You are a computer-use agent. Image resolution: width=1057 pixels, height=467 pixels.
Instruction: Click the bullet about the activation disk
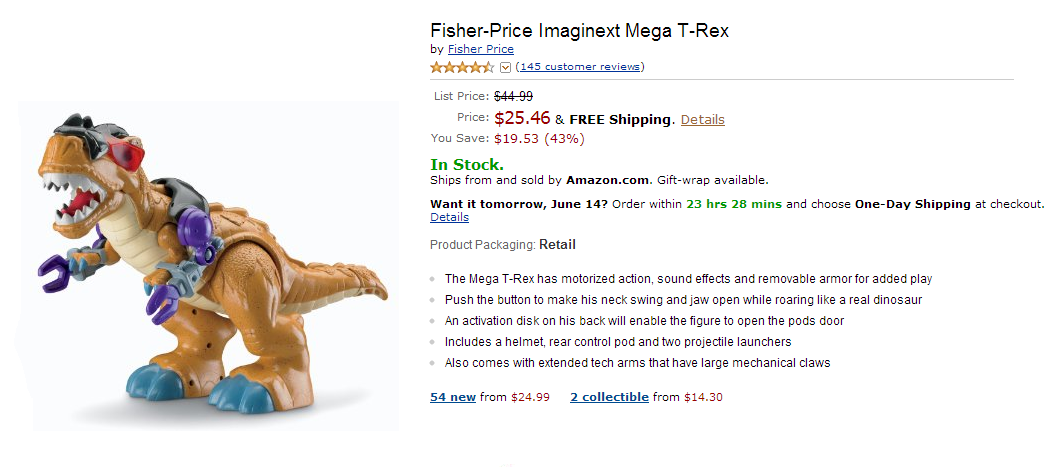[x=644, y=321]
